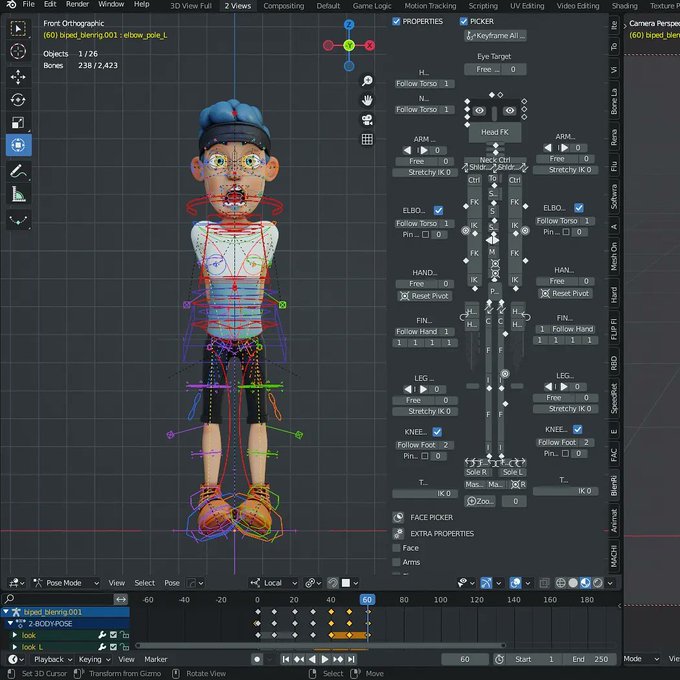Click the Keyframe All button
The height and width of the screenshot is (680, 680).
click(x=496, y=36)
